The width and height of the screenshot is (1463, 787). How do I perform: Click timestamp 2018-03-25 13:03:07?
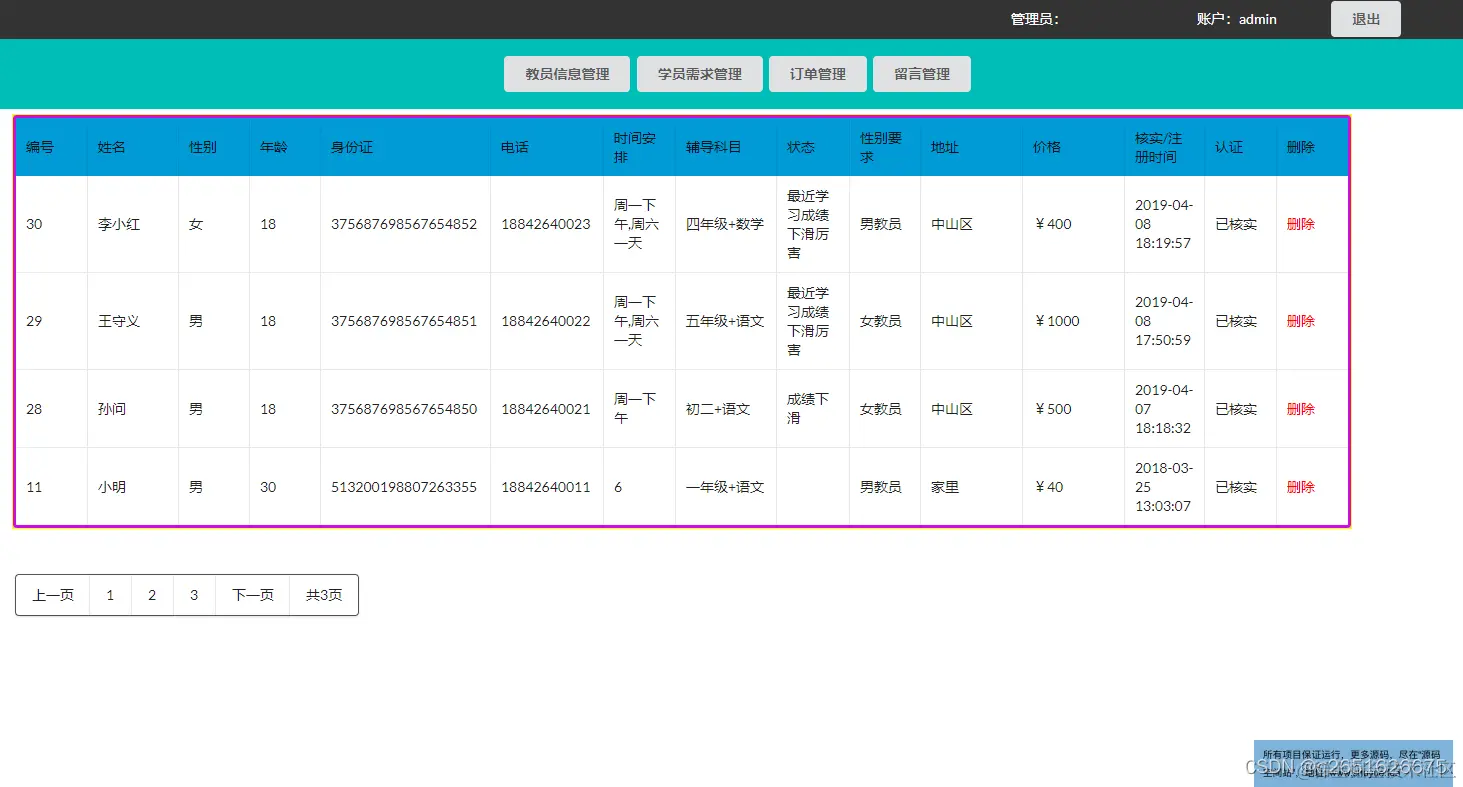1164,487
